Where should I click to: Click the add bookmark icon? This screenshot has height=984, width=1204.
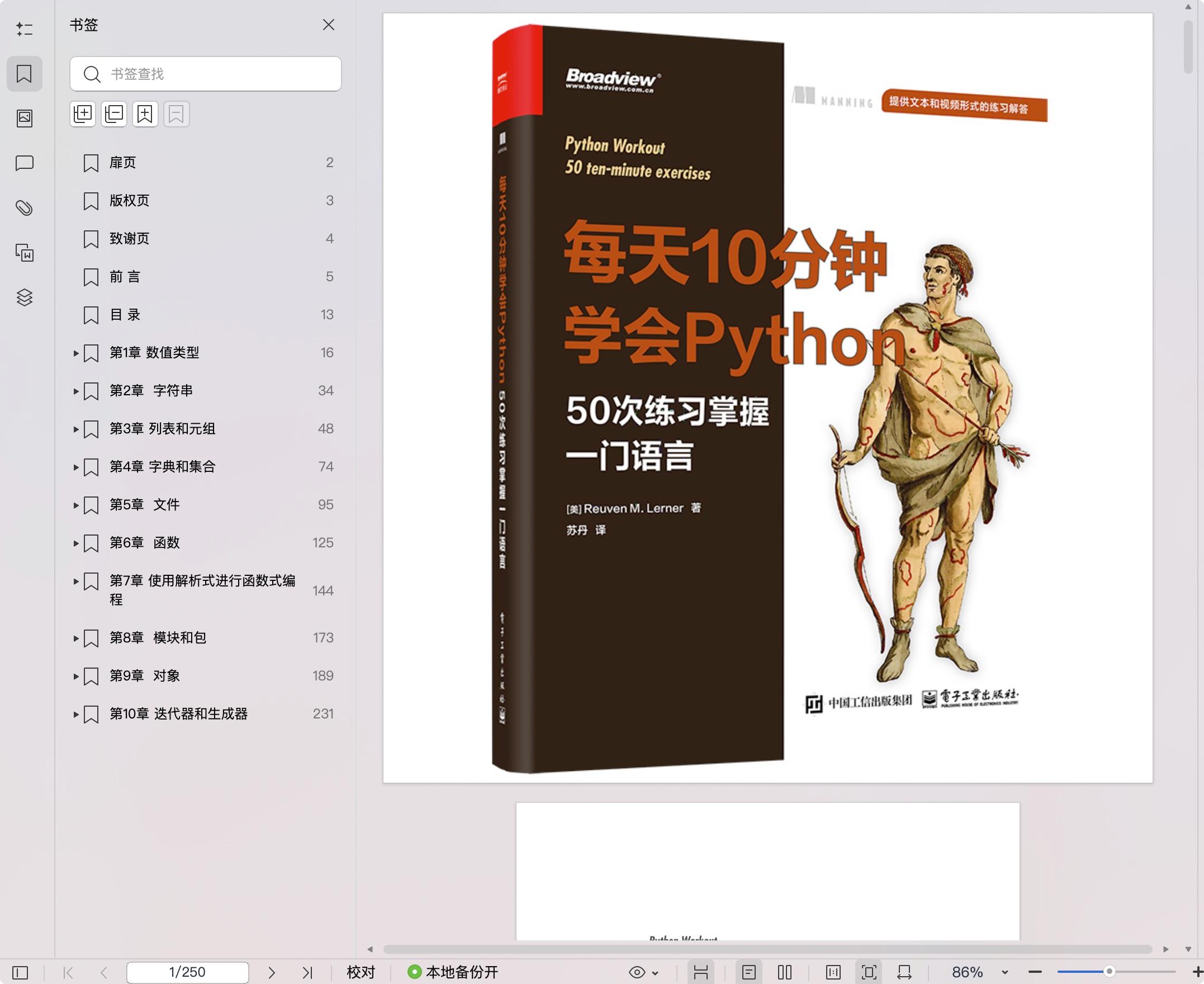pyautogui.click(x=145, y=114)
